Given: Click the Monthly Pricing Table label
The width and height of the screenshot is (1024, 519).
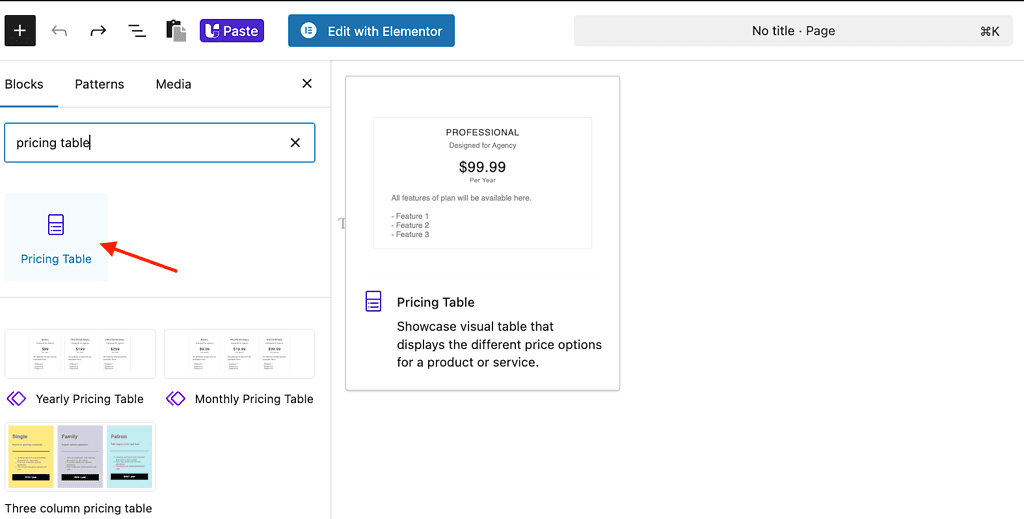Looking at the screenshot, I should pos(254,399).
